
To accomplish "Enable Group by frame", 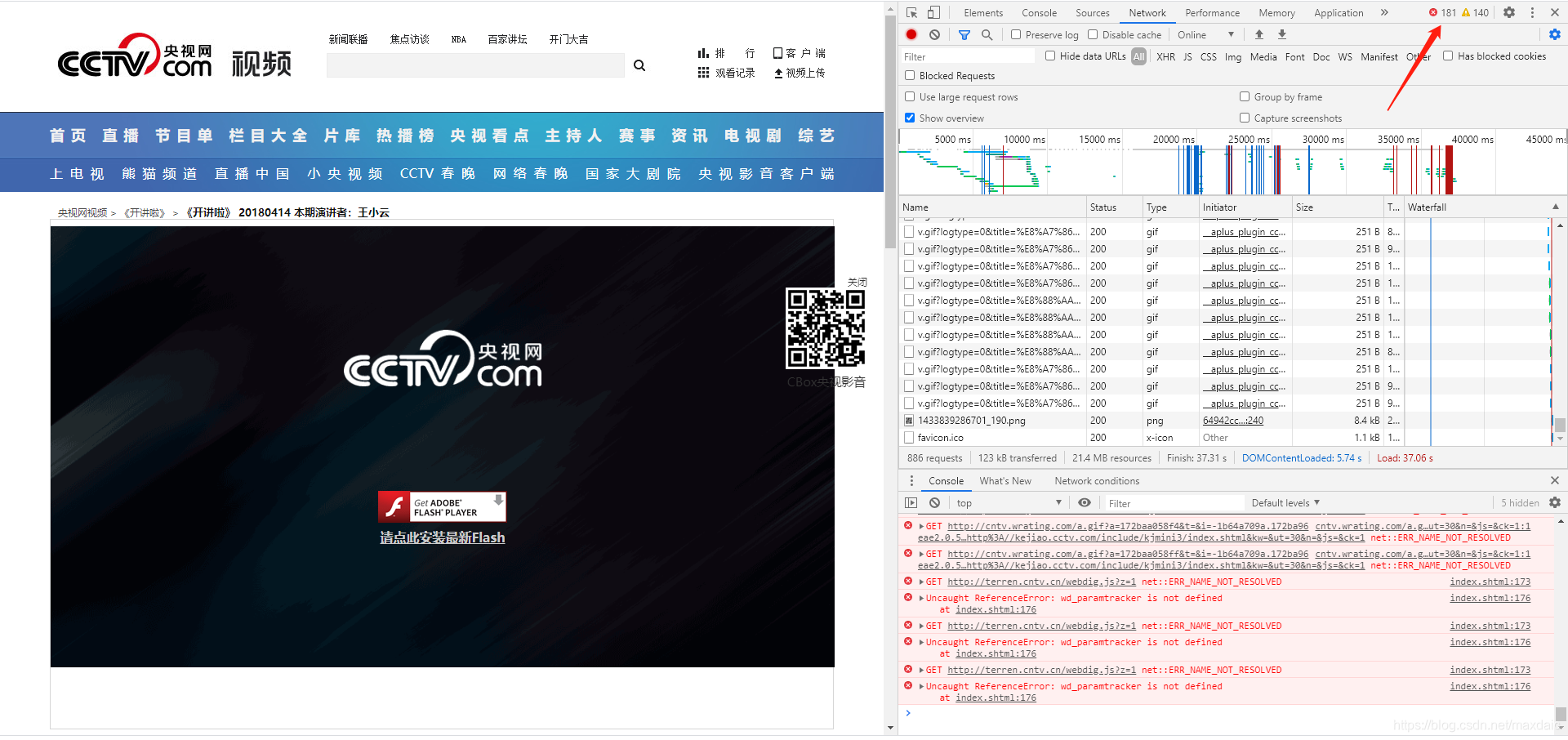I will click(1245, 96).
